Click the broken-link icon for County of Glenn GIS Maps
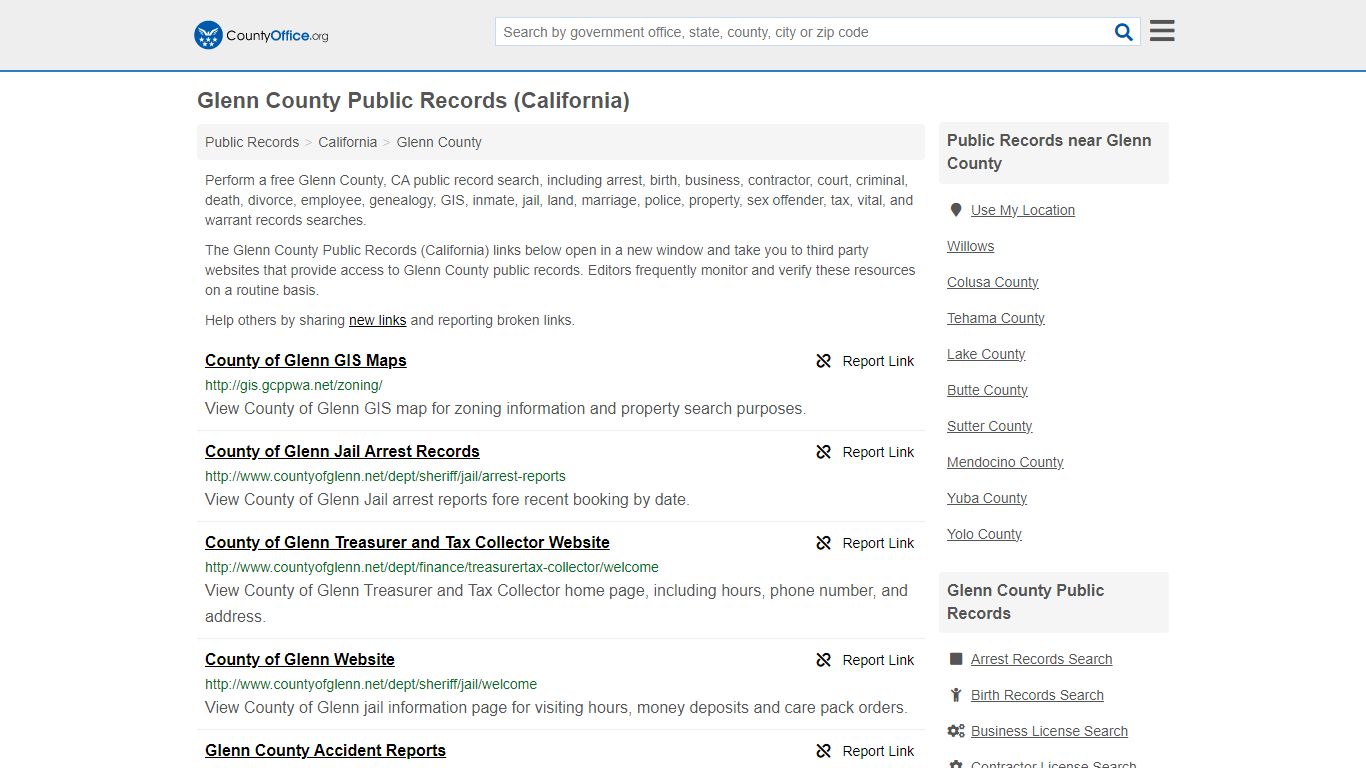This screenshot has width=1366, height=768. coord(824,361)
